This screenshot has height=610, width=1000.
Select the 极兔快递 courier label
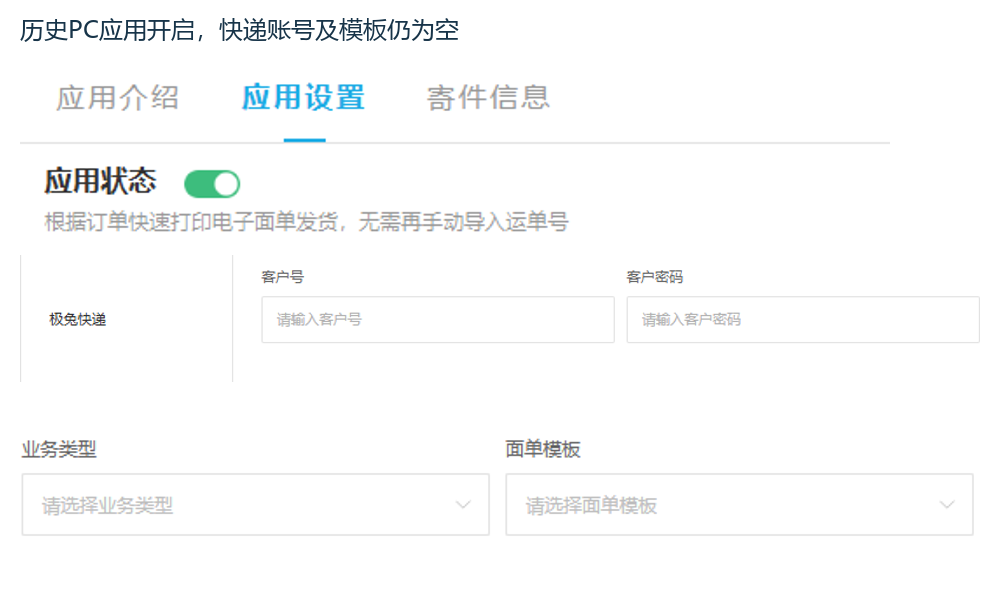pyautogui.click(x=78, y=320)
